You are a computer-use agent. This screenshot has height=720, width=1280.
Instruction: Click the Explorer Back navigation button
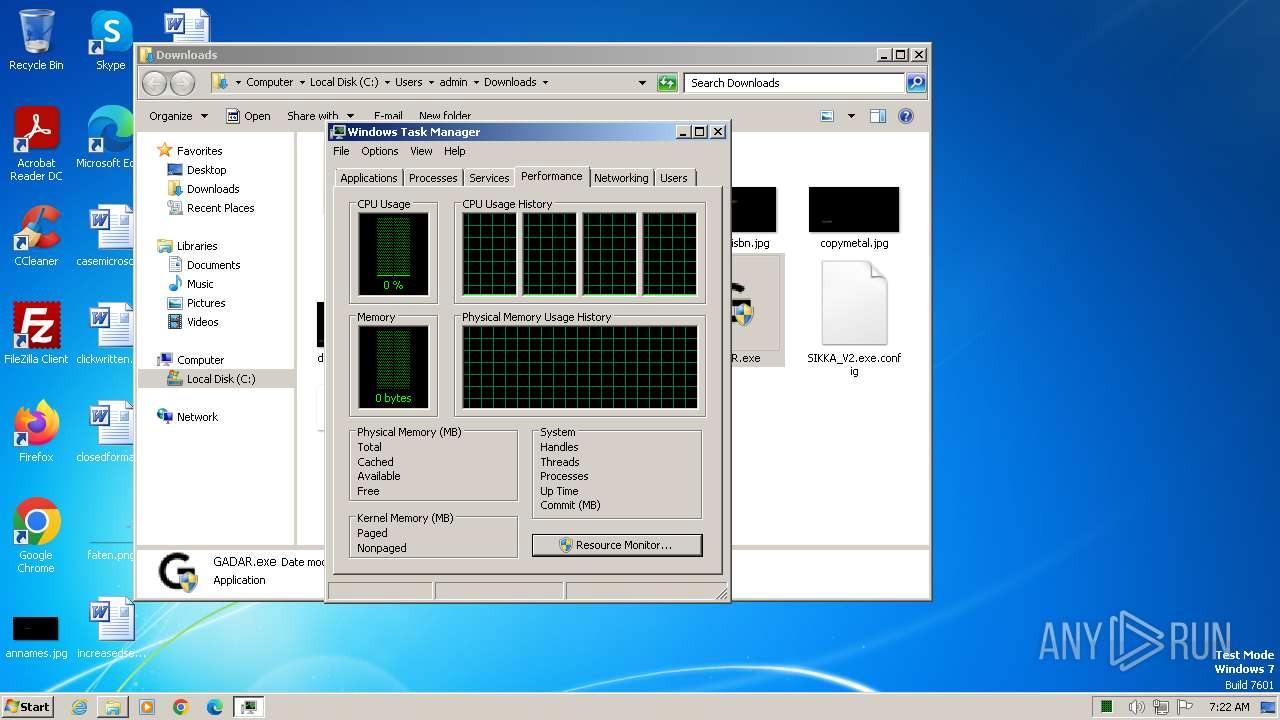154,83
